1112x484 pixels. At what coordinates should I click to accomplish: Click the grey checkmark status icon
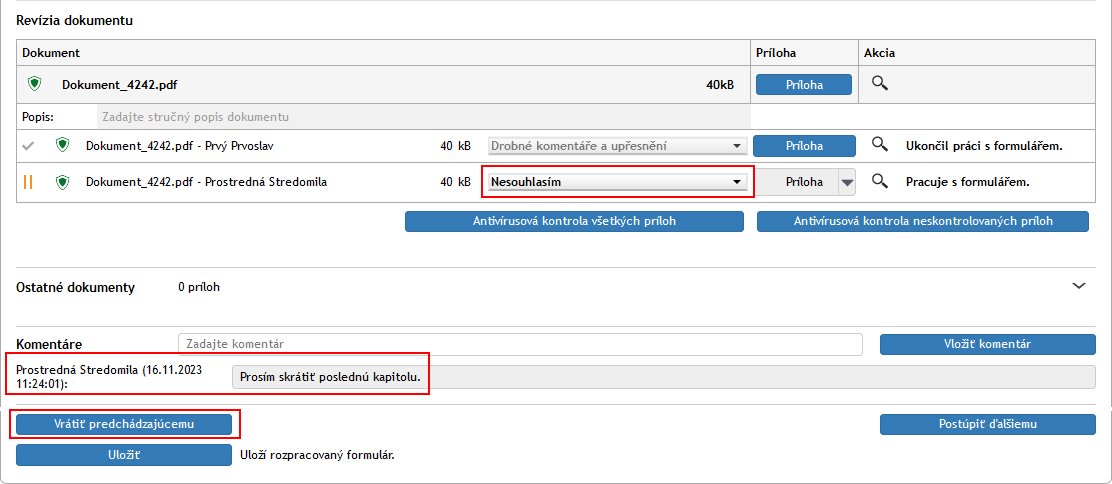pos(29,146)
